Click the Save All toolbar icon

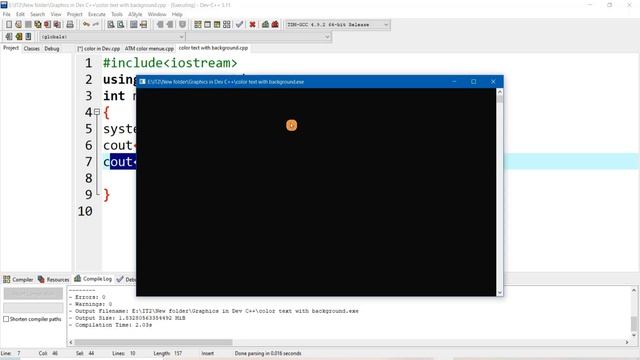pos(38,24)
